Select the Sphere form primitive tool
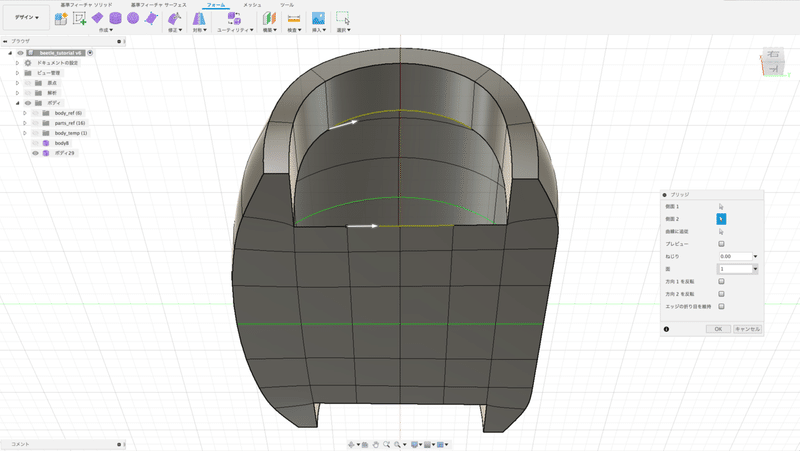 click(132, 18)
